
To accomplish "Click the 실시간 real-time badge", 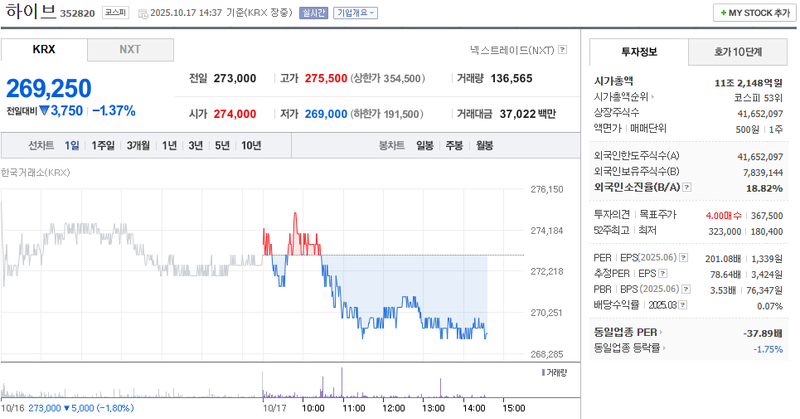I will (x=313, y=13).
